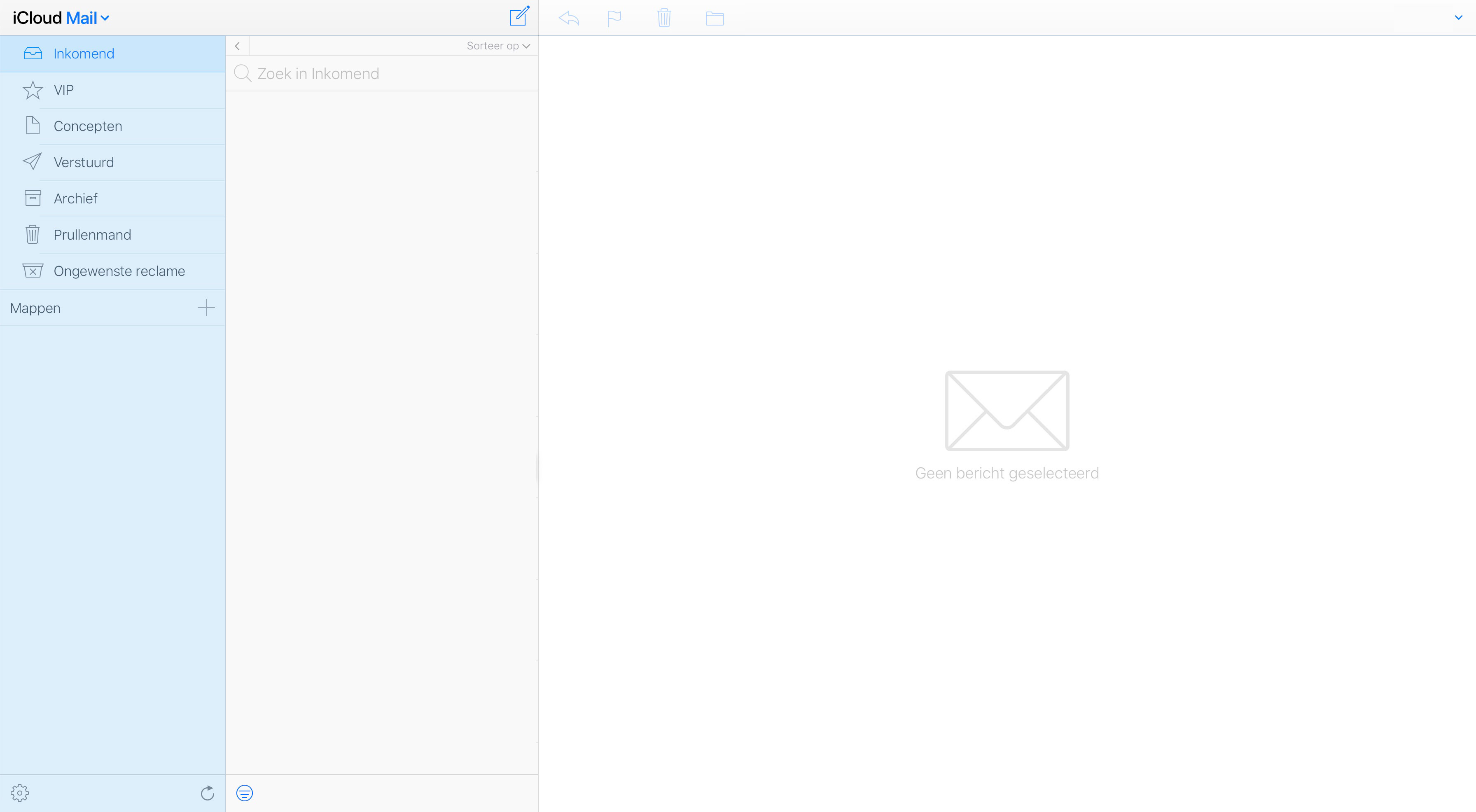This screenshot has height=812, width=1476.
Task: Compose a new message
Action: 519,16
